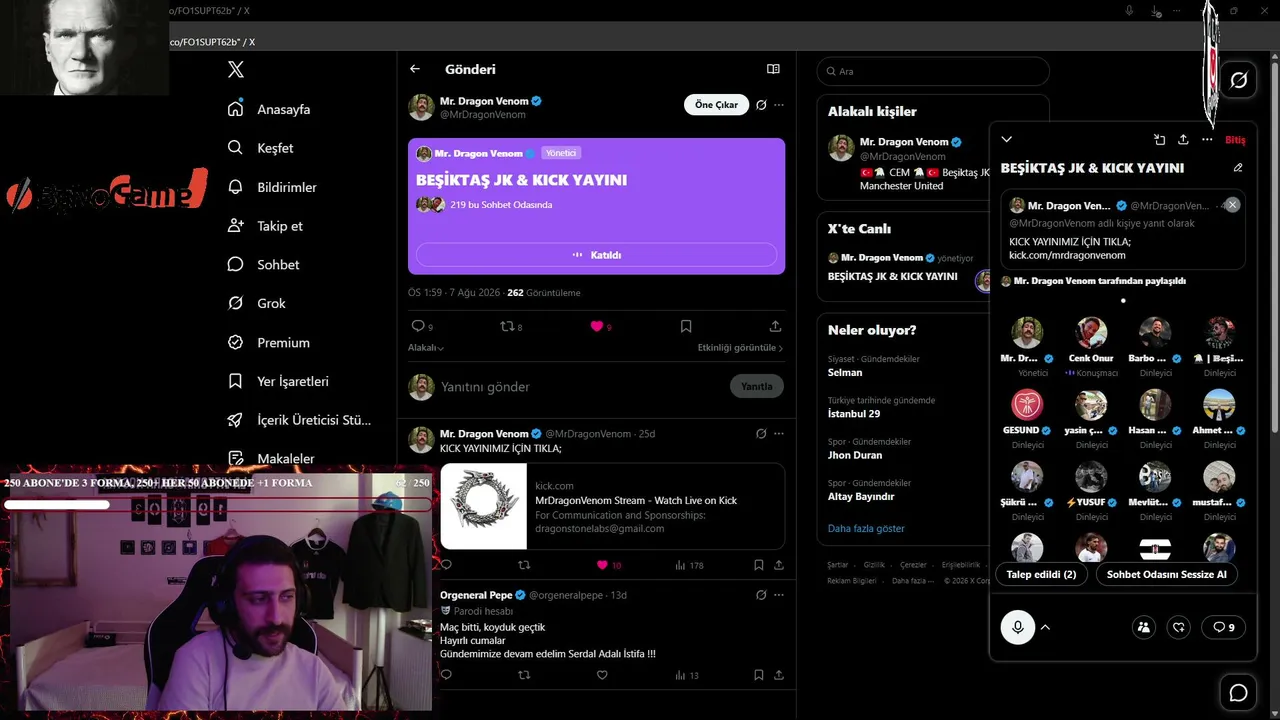This screenshot has width=1280, height=720.
Task: Open Space participants people icon
Action: point(1144,627)
